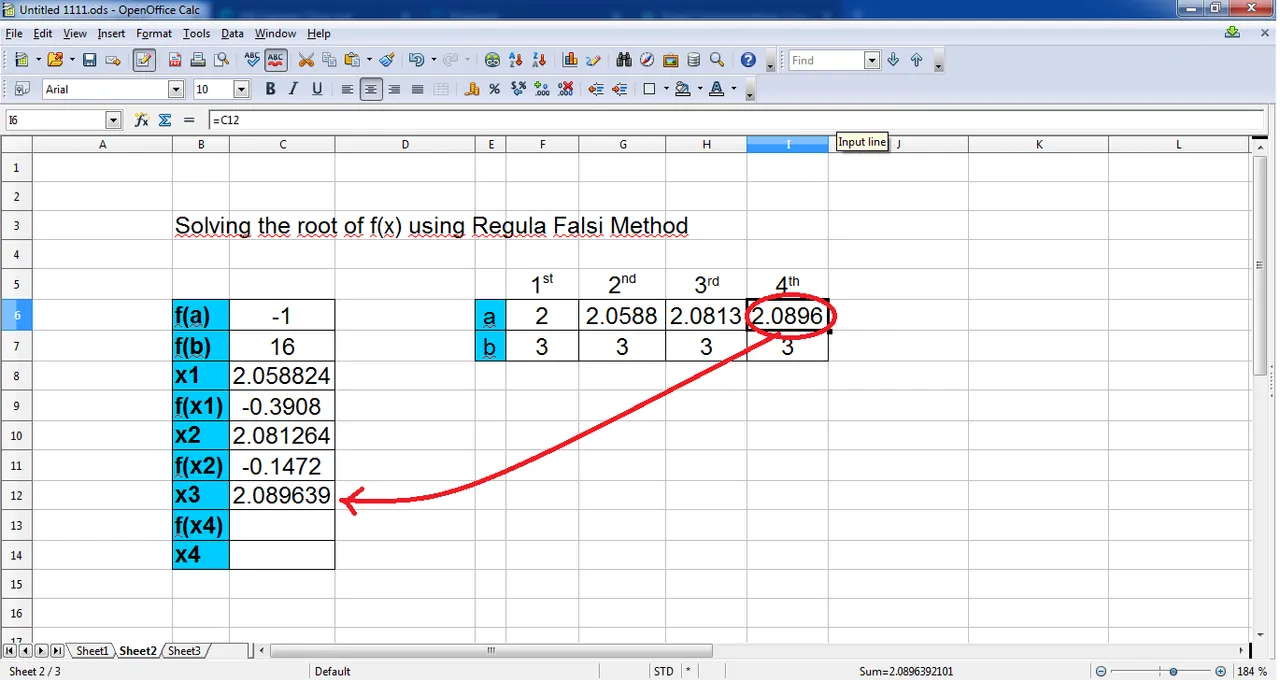
Task: Open the Insert menu
Action: tap(111, 33)
